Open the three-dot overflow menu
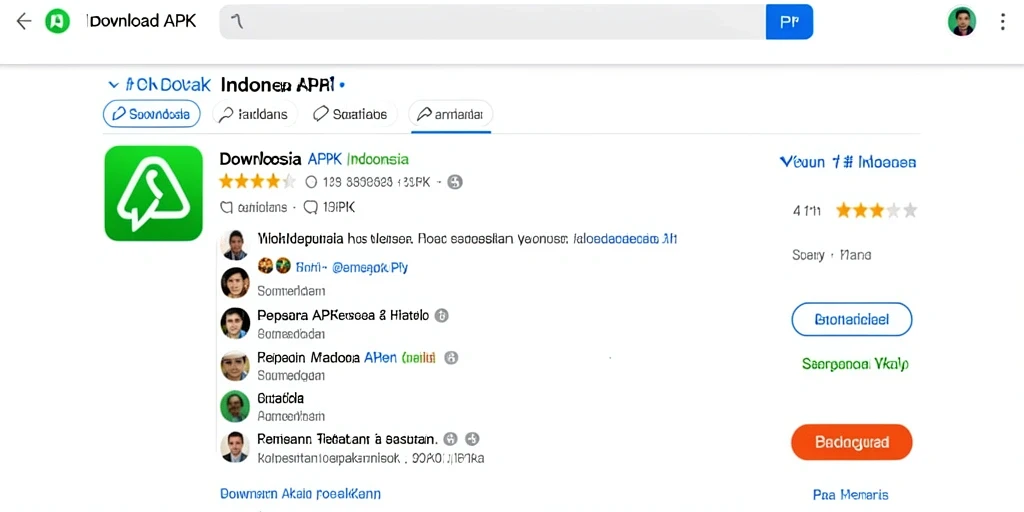 [x=1002, y=22]
